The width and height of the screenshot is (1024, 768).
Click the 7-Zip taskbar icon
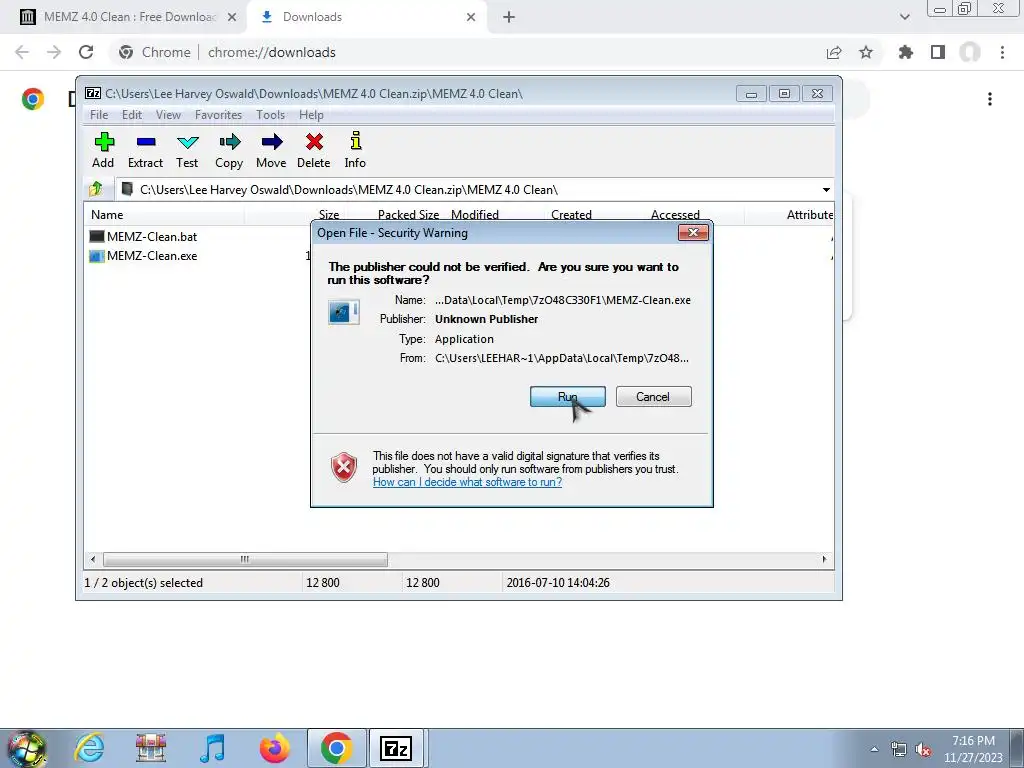pyautogui.click(x=396, y=748)
